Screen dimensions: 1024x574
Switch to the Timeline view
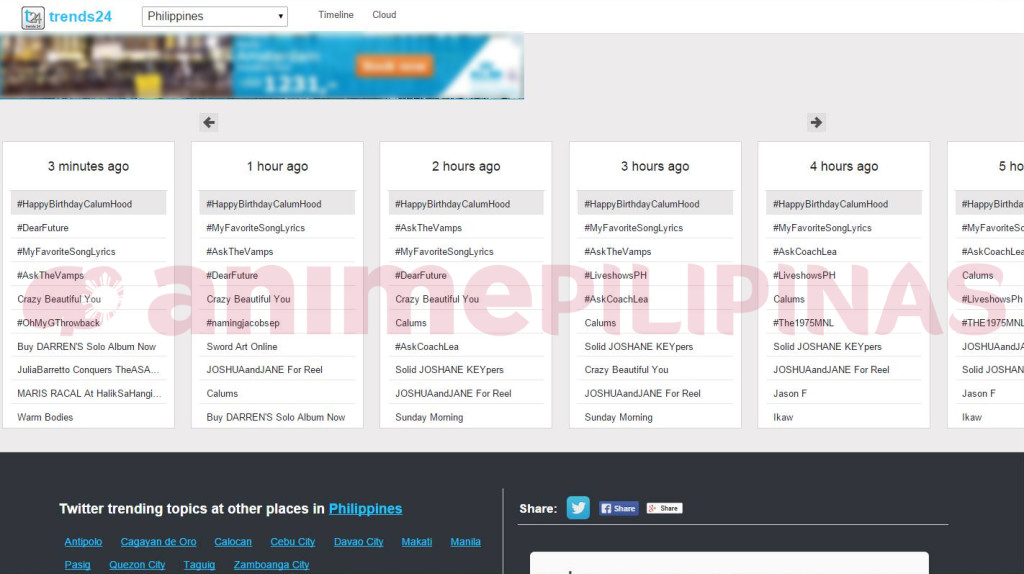pos(336,14)
